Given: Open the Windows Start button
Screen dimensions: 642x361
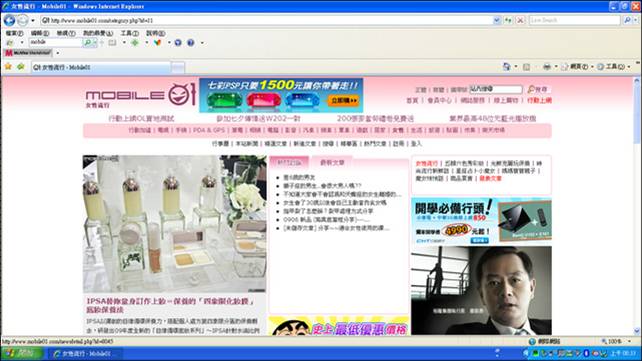Looking at the screenshot, I should (x=23, y=353).
